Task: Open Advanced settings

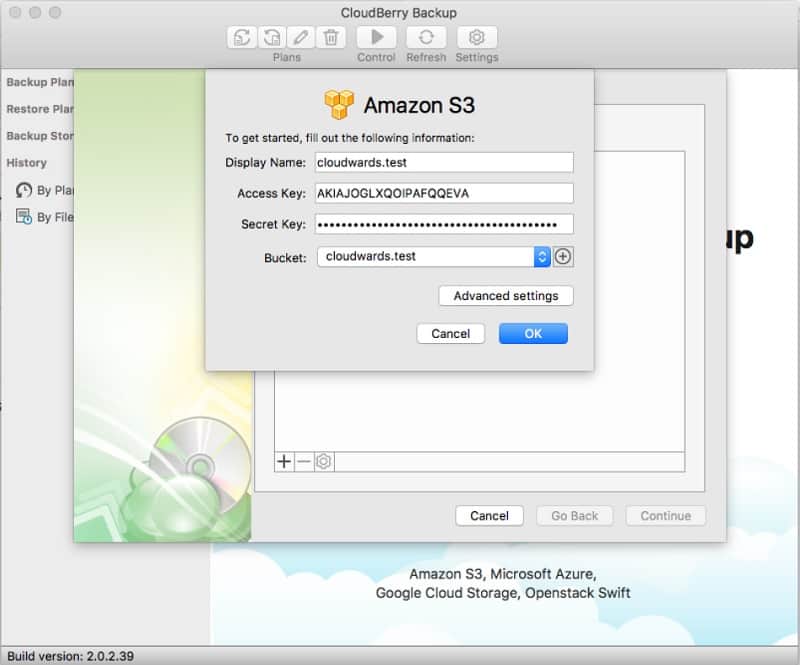Action: click(x=506, y=296)
